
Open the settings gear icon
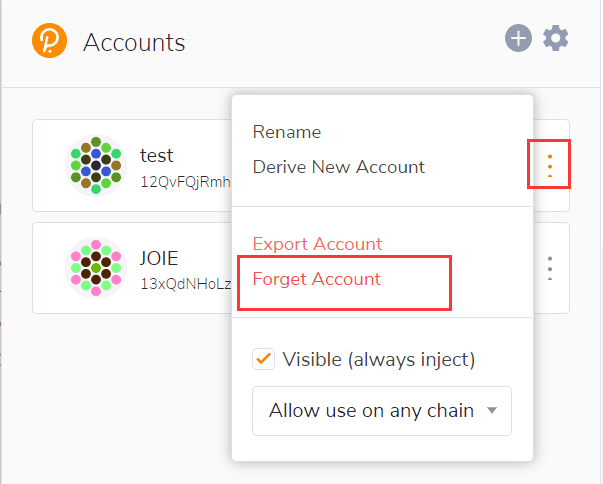[556, 38]
